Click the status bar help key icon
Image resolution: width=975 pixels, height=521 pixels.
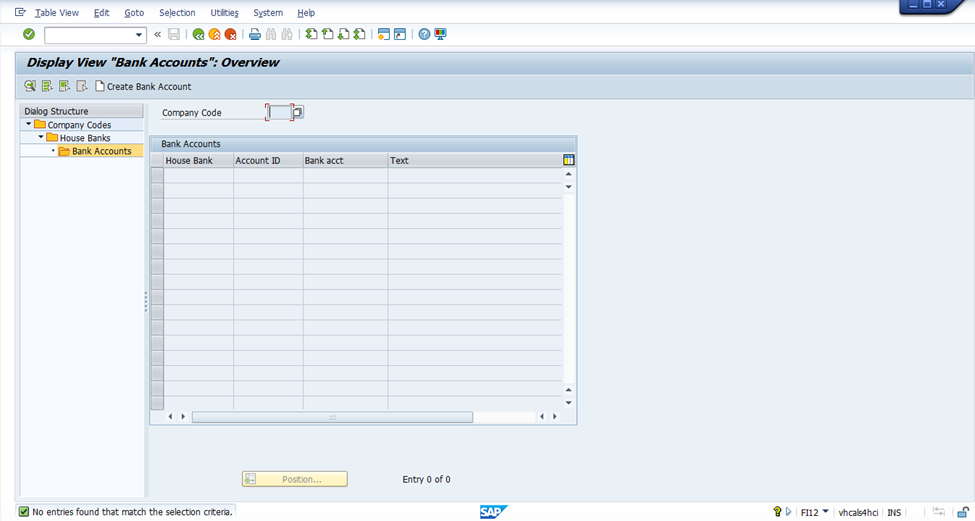[777, 512]
